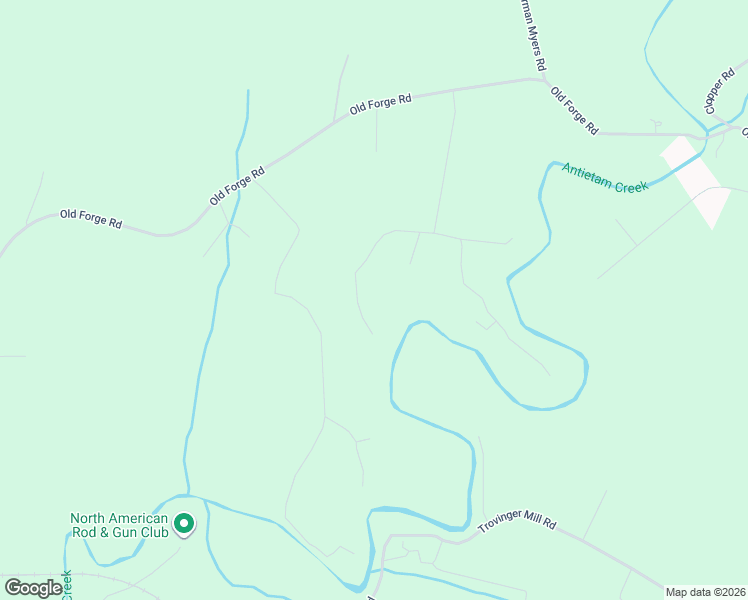Click the Trovinger Mill Rd label

517,520
